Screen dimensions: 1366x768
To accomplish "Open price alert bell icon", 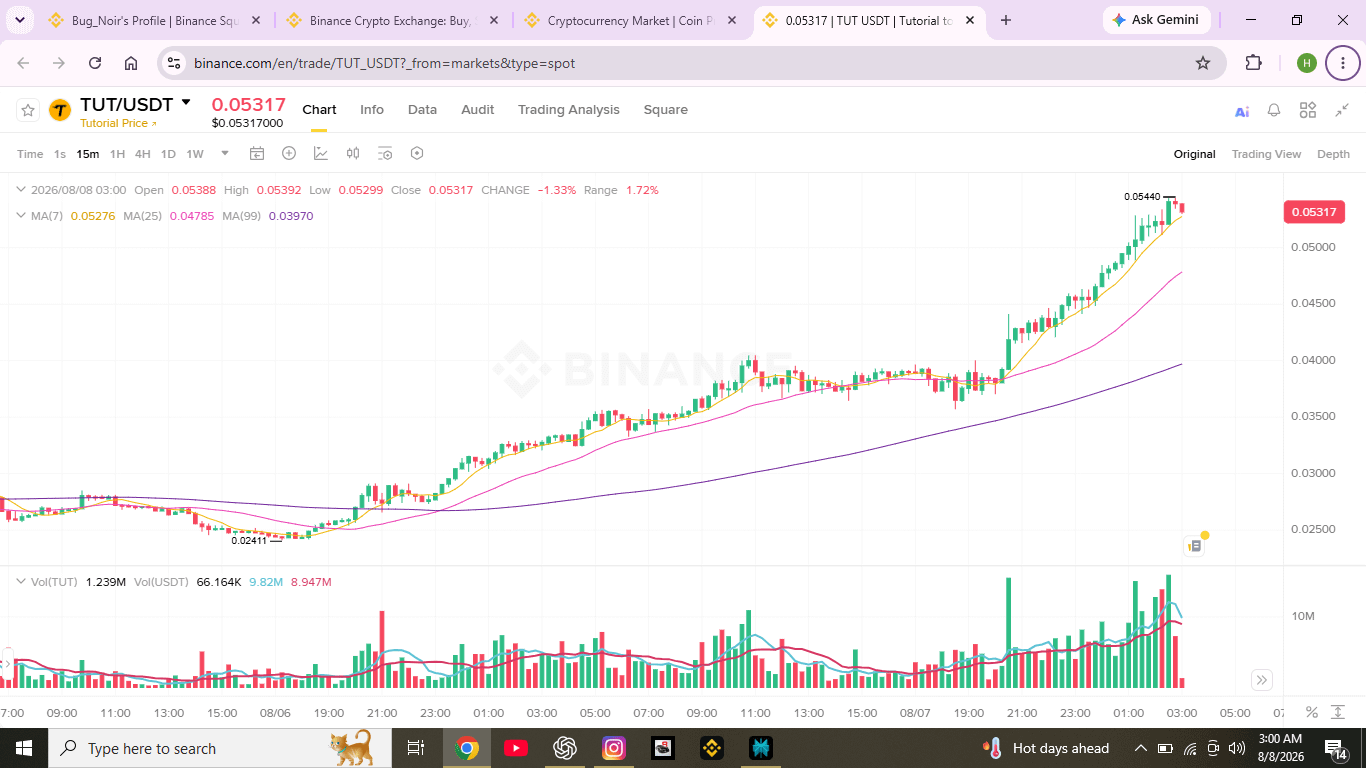I will 1274,110.
